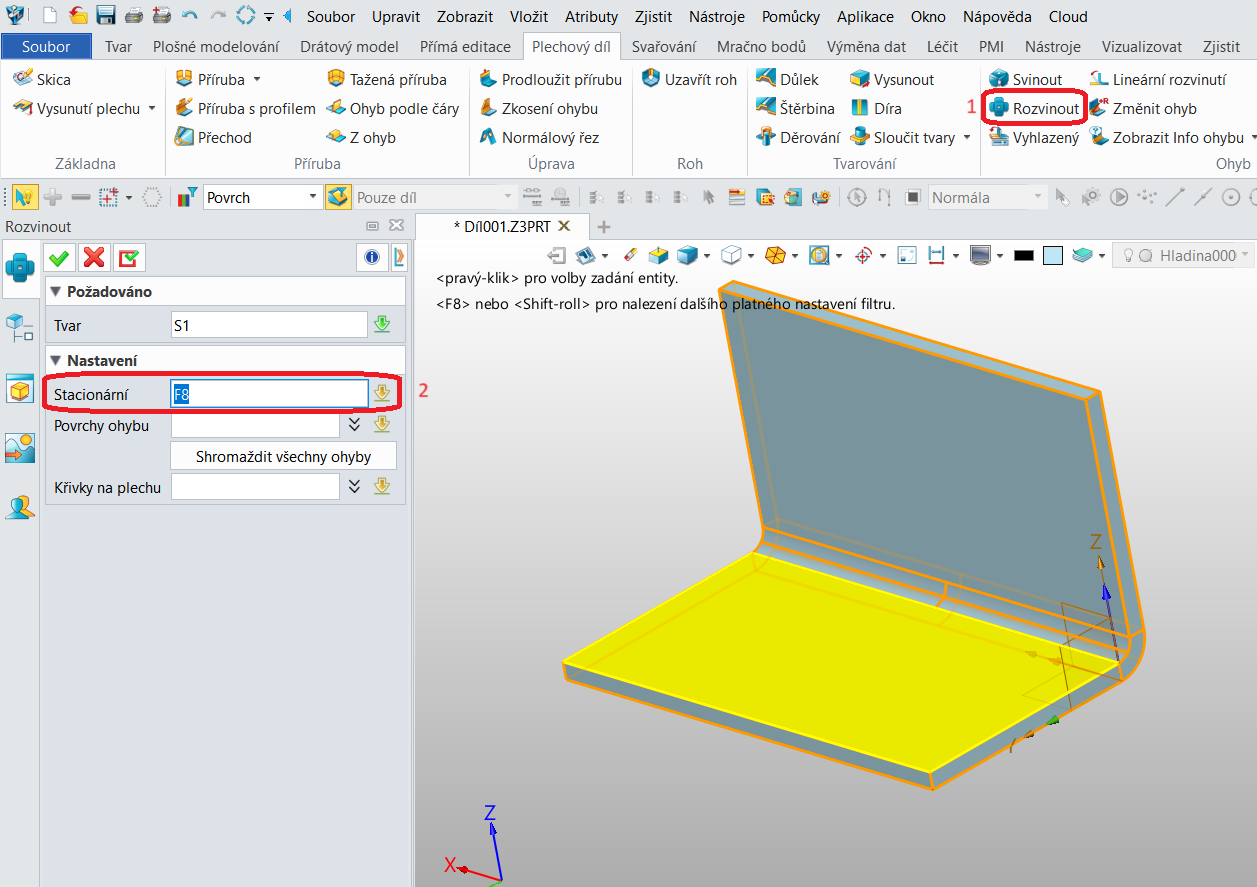The image size is (1257, 887).
Task: Choose the Tažená příruba tool
Action: tap(386, 79)
